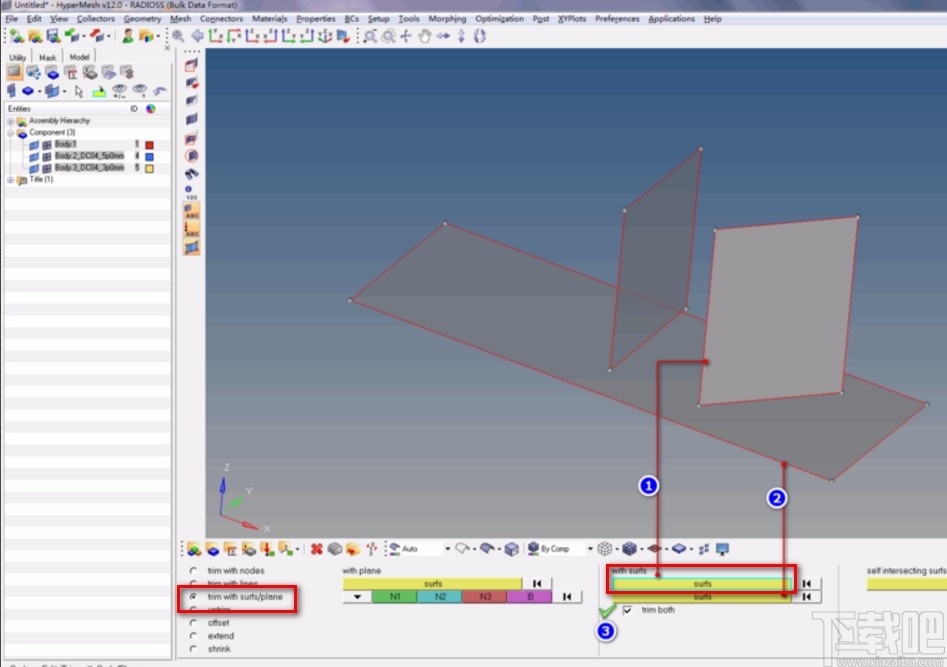This screenshot has width=947, height=667.
Task: Click the red X delete icon
Action: tap(316, 549)
